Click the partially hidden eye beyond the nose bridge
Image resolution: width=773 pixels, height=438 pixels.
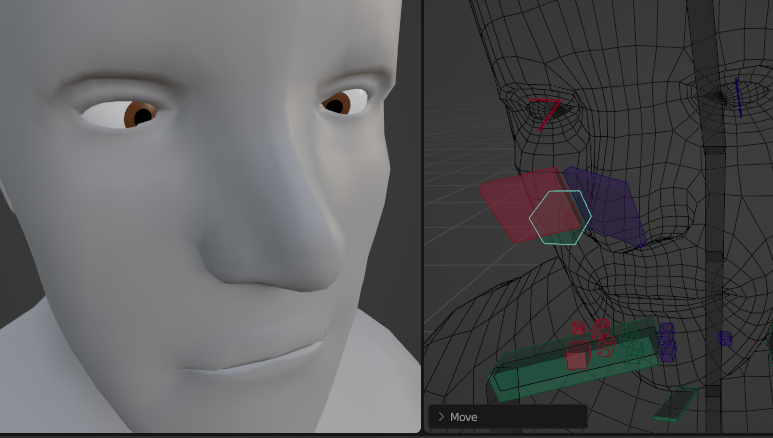340,104
